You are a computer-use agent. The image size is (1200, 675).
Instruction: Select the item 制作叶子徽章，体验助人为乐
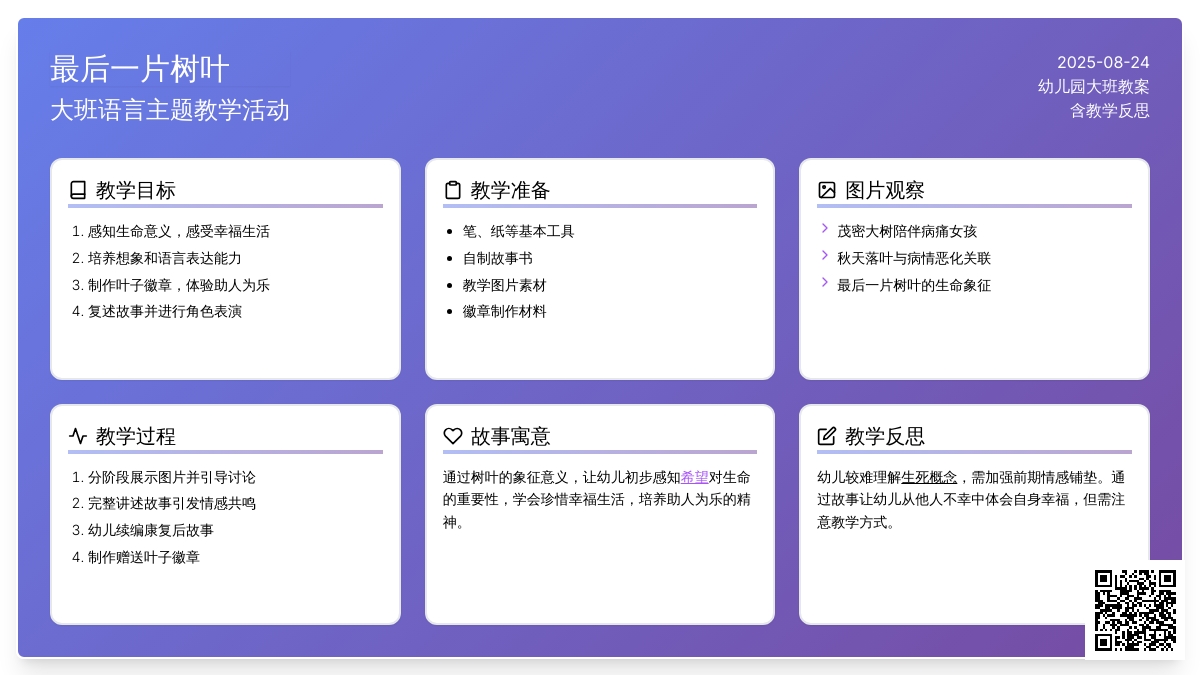point(179,285)
